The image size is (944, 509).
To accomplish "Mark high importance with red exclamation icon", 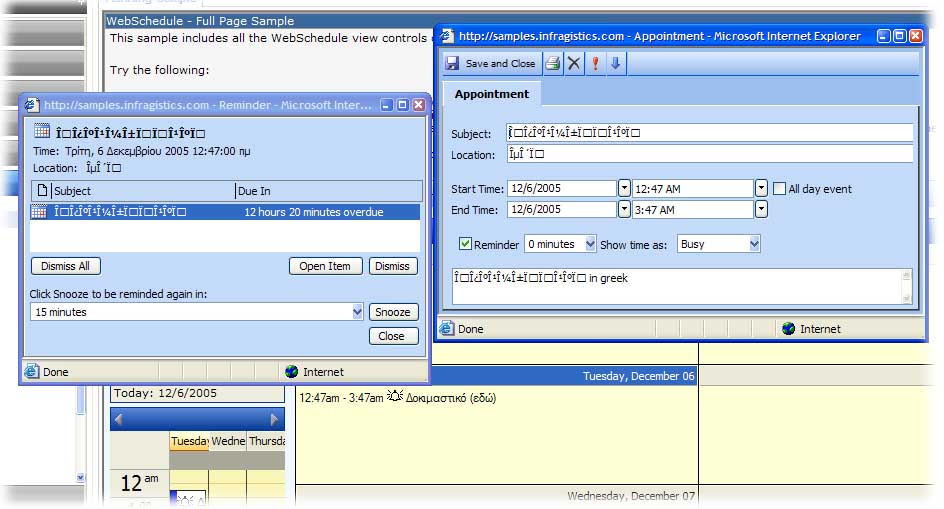I will pyautogui.click(x=595, y=63).
